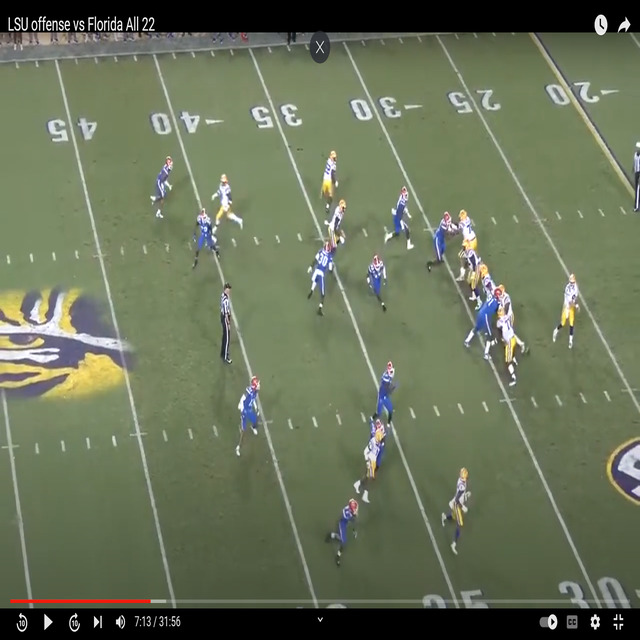Rewind the video 10 seconds

22,622
